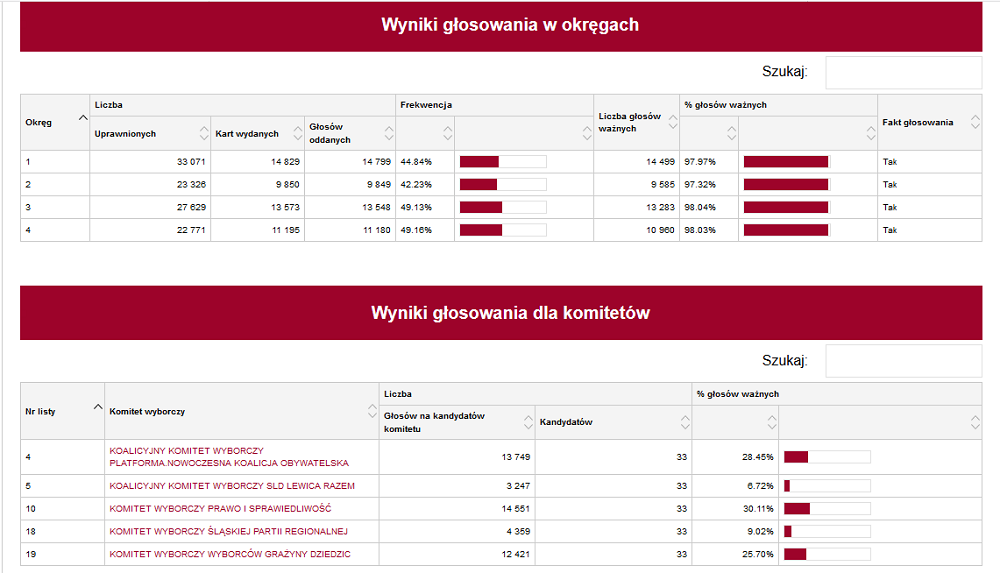
Task: Click turnout bar for district 1
Action: click(x=502, y=162)
